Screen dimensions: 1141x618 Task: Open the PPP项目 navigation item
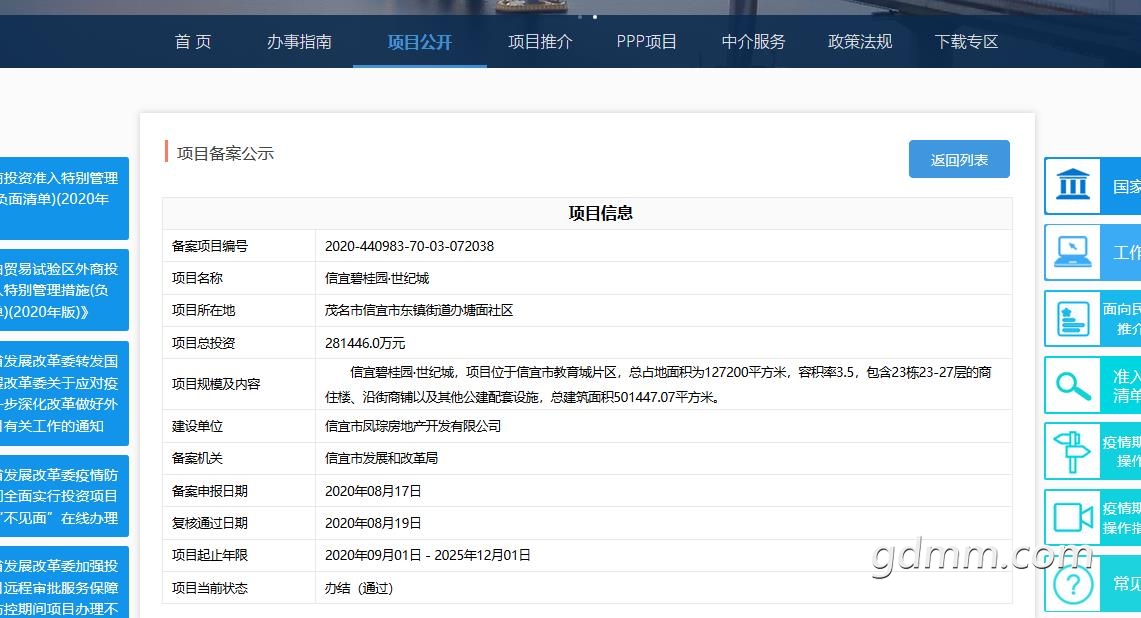[647, 42]
